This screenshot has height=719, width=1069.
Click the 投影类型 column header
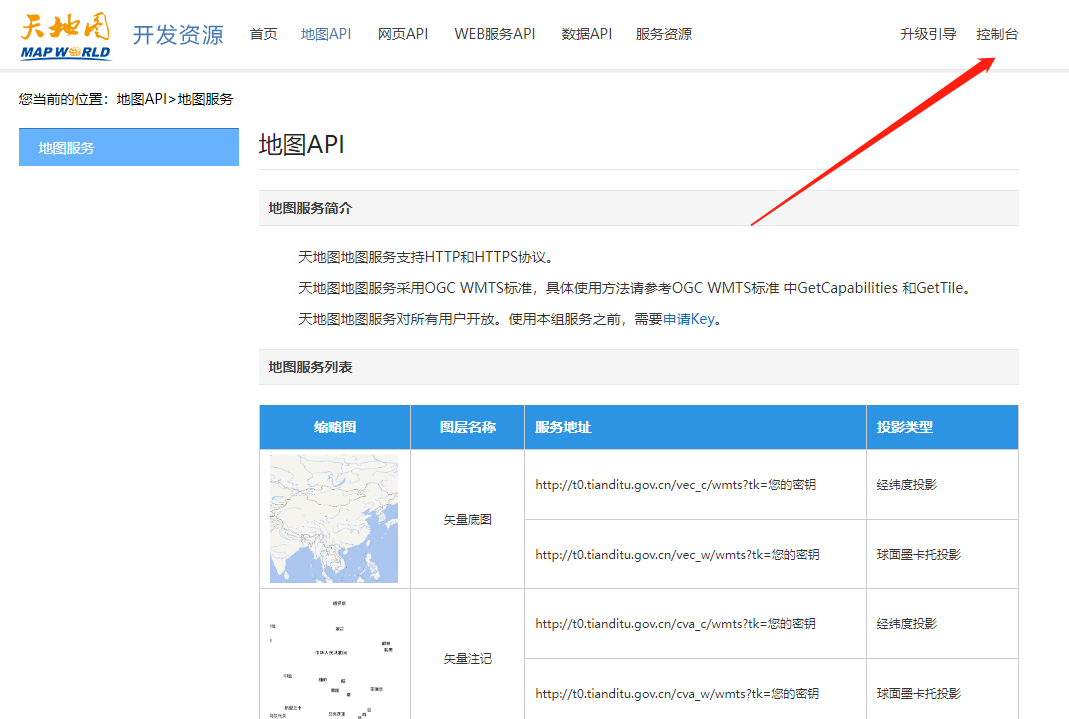point(942,427)
